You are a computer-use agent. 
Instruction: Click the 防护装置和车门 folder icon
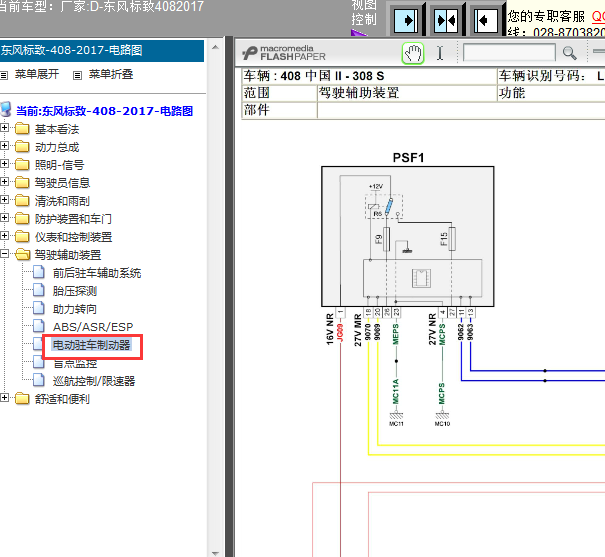pos(22,218)
